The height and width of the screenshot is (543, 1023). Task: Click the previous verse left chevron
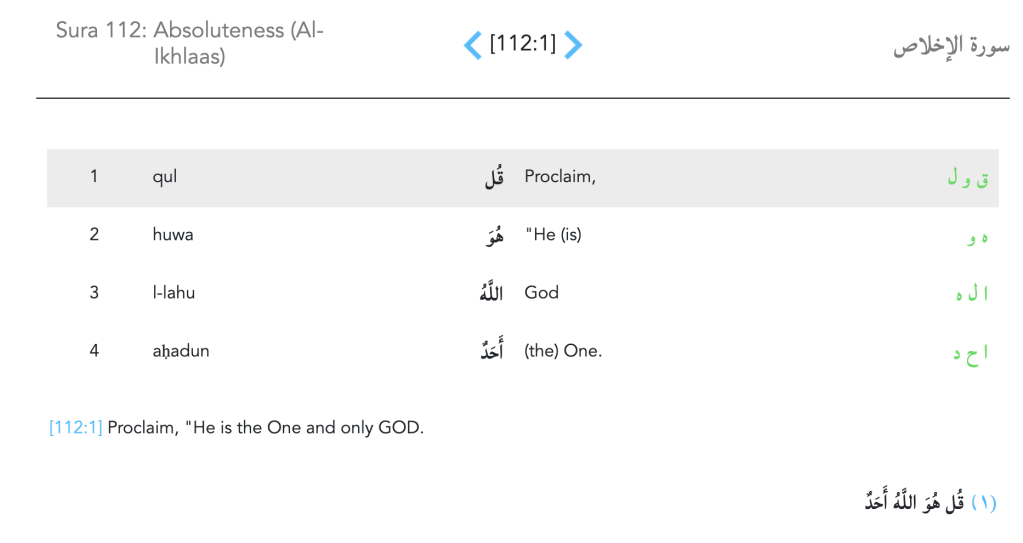pyautogui.click(x=473, y=45)
